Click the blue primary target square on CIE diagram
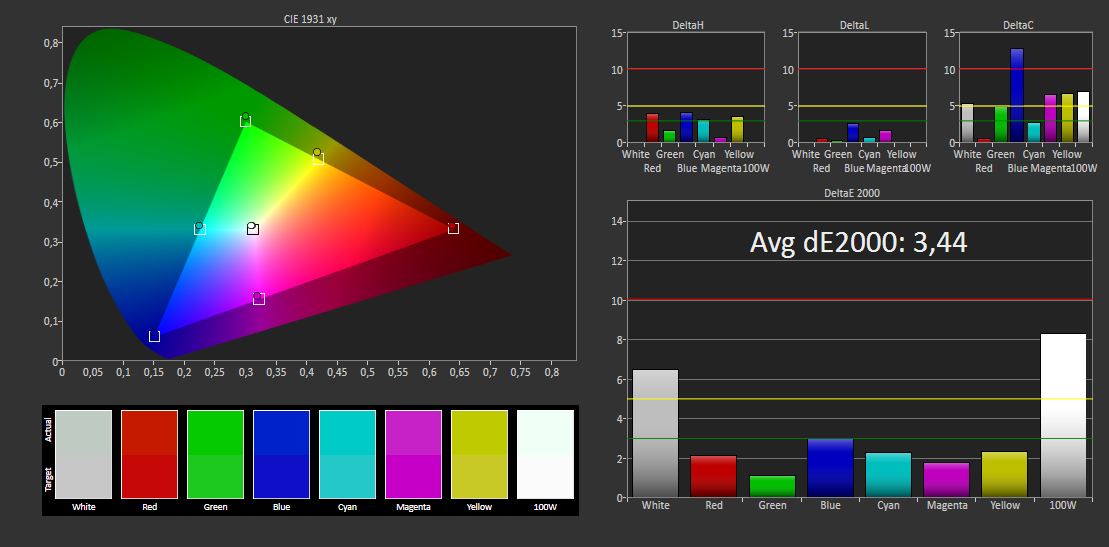The height and width of the screenshot is (547, 1109). pyautogui.click(x=154, y=336)
